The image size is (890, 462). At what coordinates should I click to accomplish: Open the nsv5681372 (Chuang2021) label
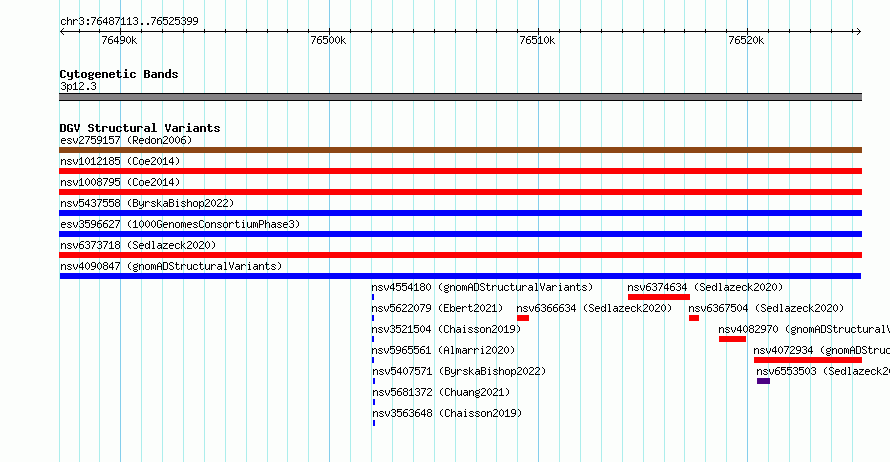click(x=441, y=392)
